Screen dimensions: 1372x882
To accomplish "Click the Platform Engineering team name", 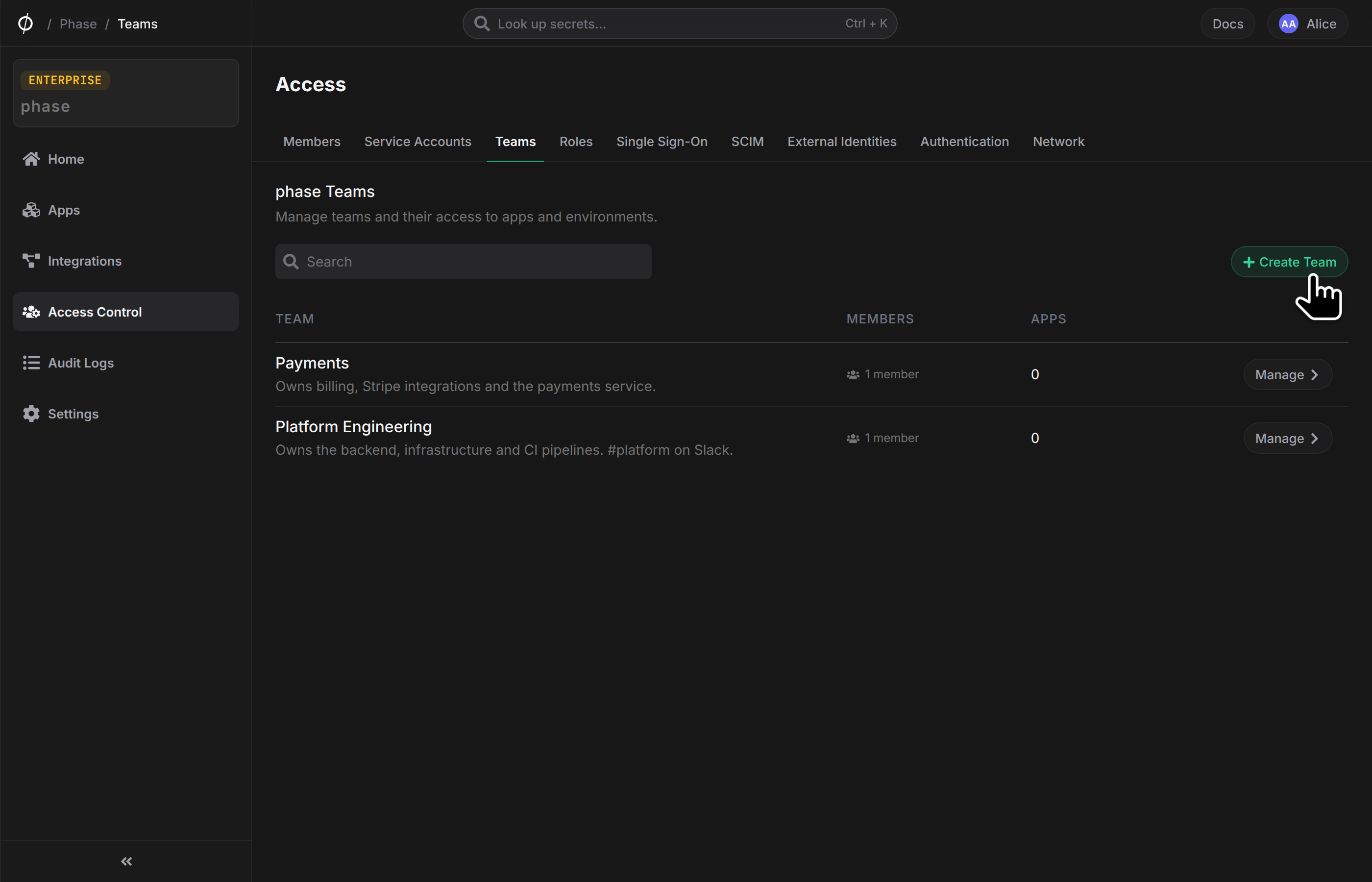I will pyautogui.click(x=353, y=426).
